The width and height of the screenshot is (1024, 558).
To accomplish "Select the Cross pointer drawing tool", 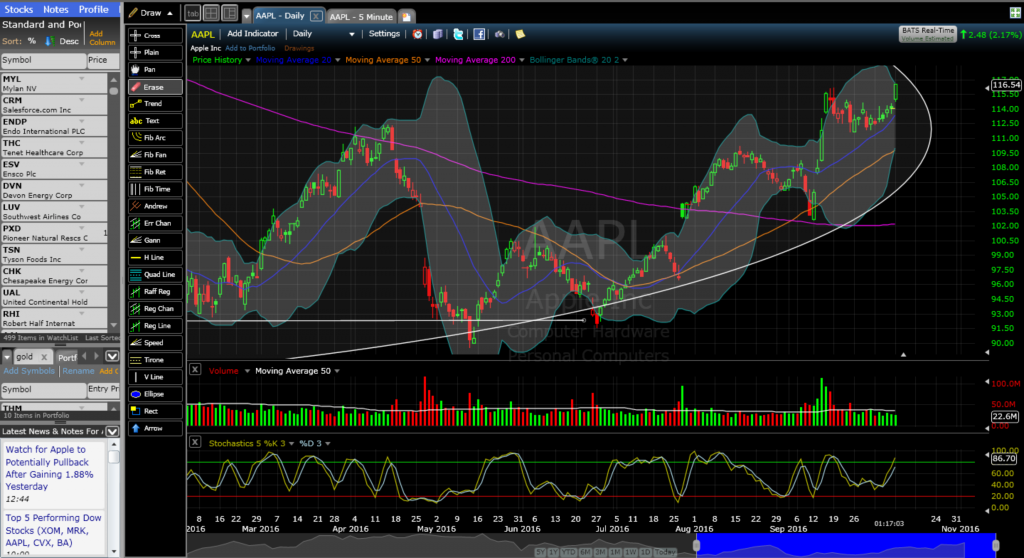I will [155, 35].
